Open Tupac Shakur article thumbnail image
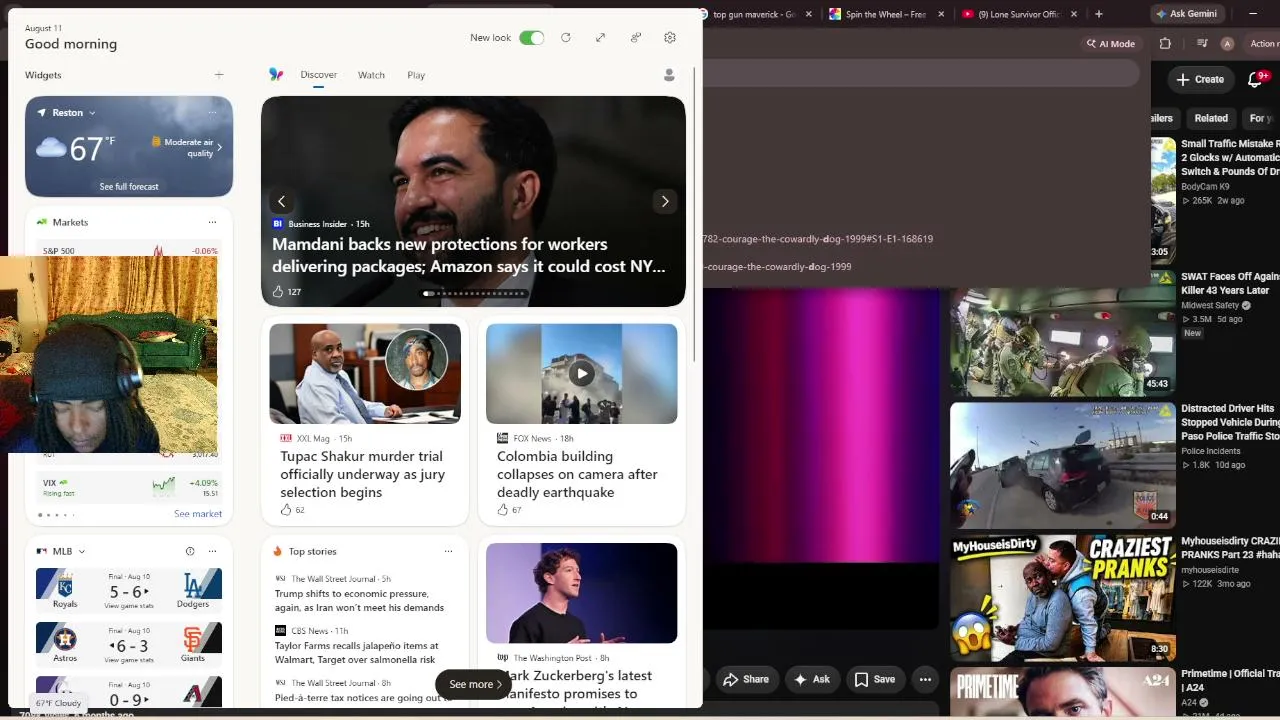1280x720 pixels. tap(365, 373)
